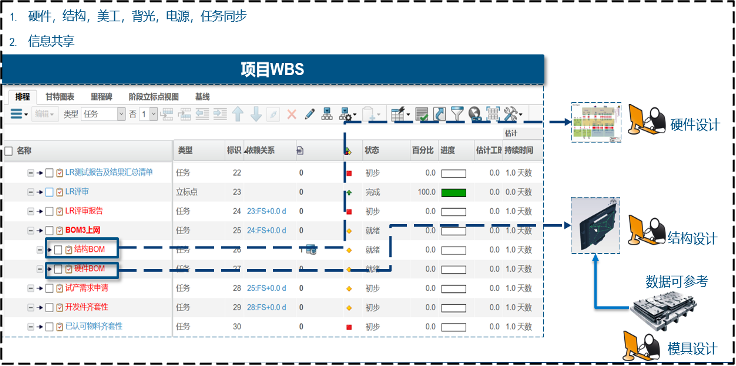This screenshot has width=736, height=366.
Task: Click the green progress bar for LR评审
Action: pos(453,192)
